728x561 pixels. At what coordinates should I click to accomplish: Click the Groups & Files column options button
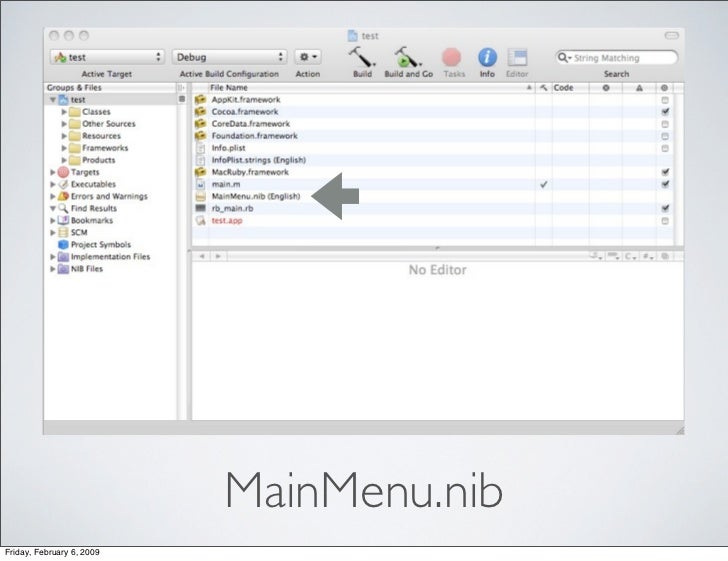(181, 87)
